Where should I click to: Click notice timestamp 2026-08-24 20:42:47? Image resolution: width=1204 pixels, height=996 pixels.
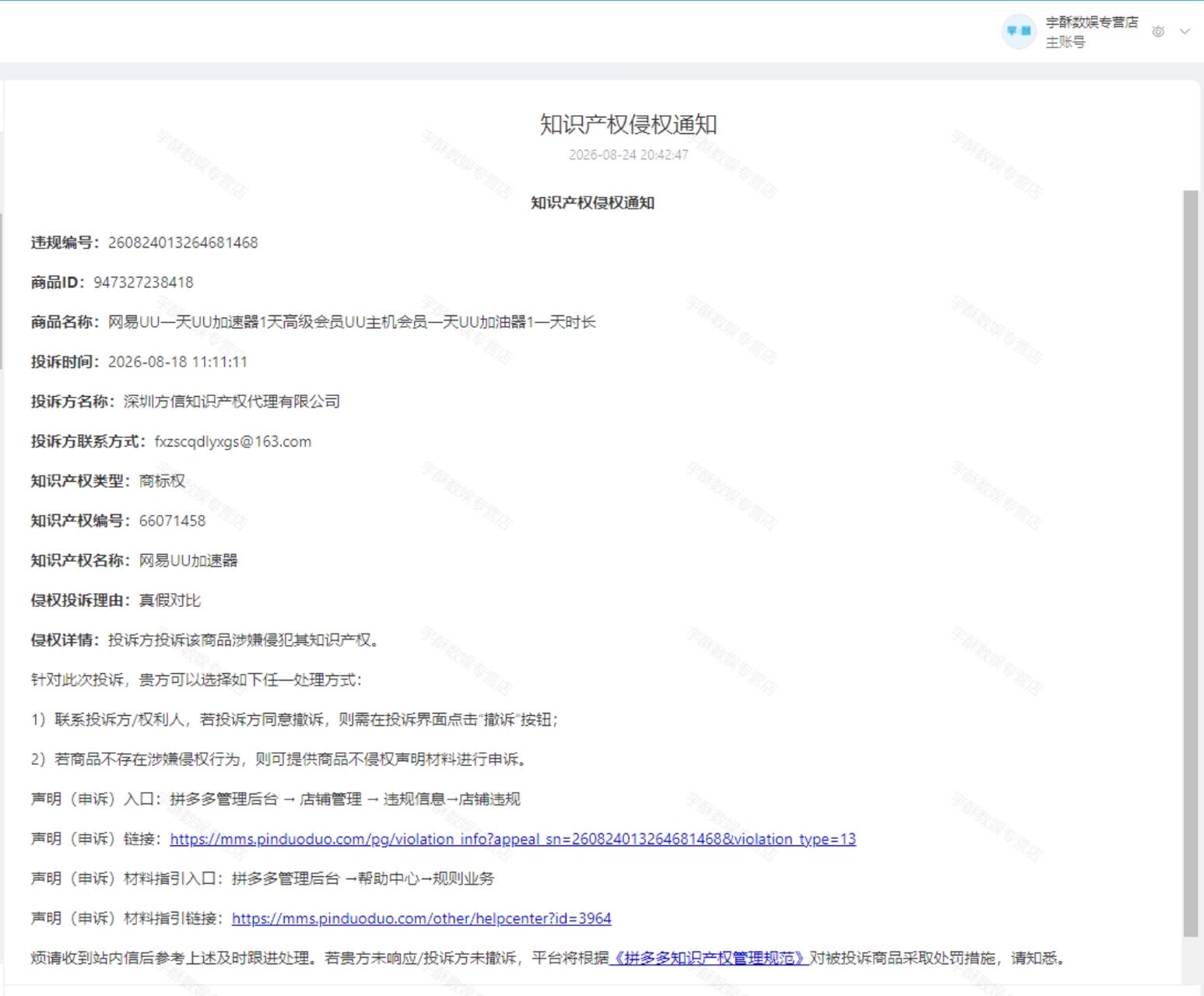coord(629,155)
